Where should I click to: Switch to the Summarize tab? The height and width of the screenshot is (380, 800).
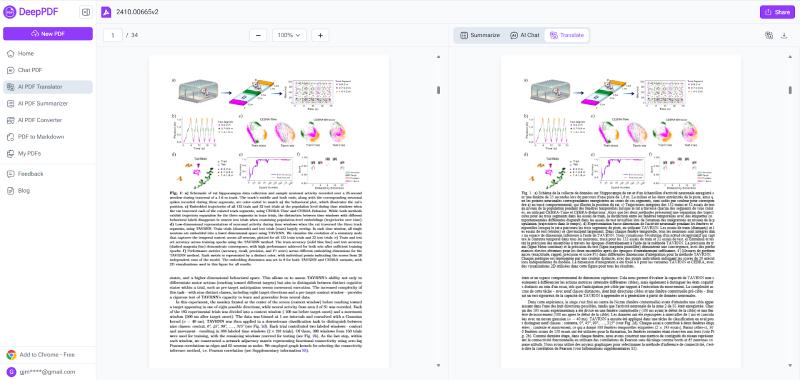(x=480, y=35)
